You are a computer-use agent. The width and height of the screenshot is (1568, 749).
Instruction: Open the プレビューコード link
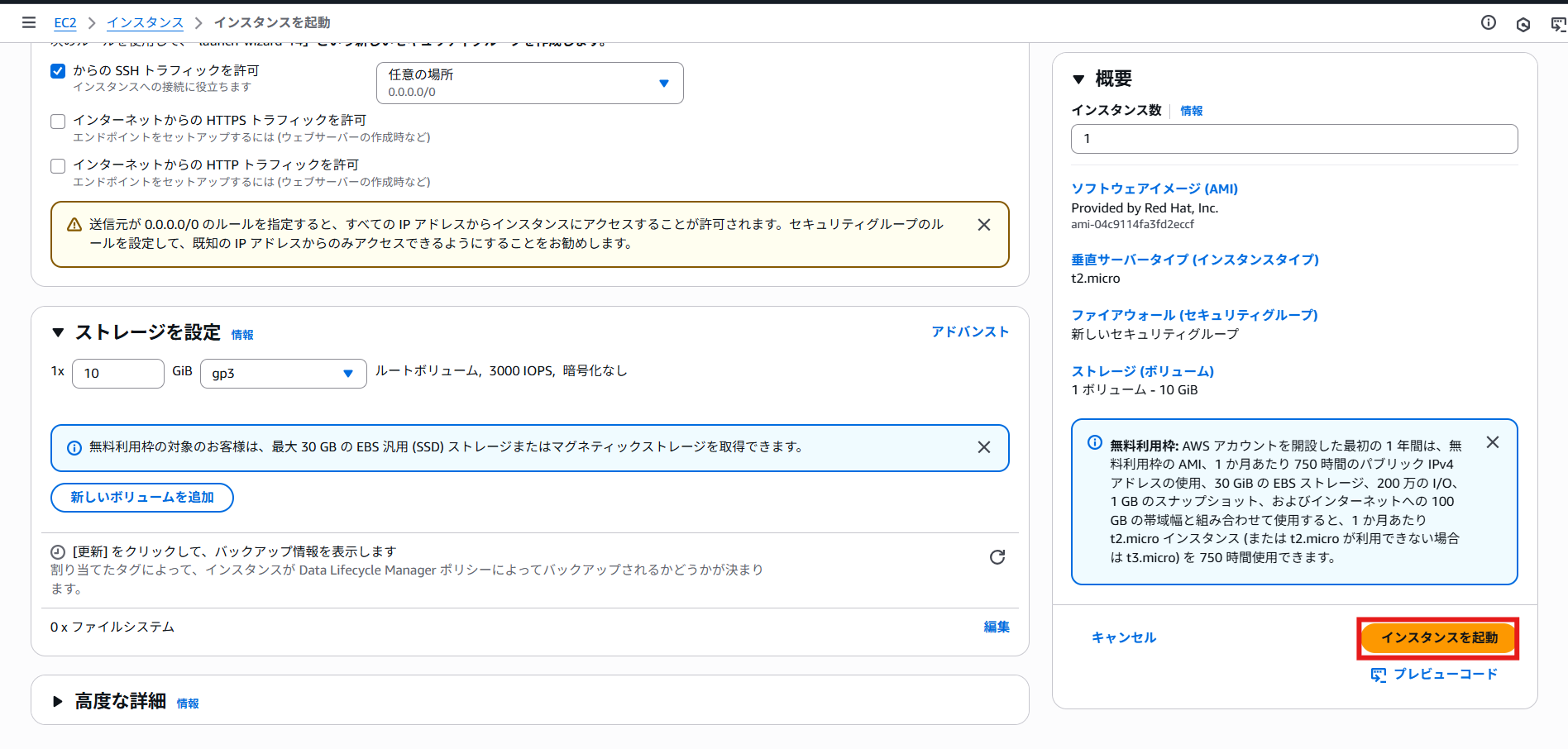[1446, 675]
